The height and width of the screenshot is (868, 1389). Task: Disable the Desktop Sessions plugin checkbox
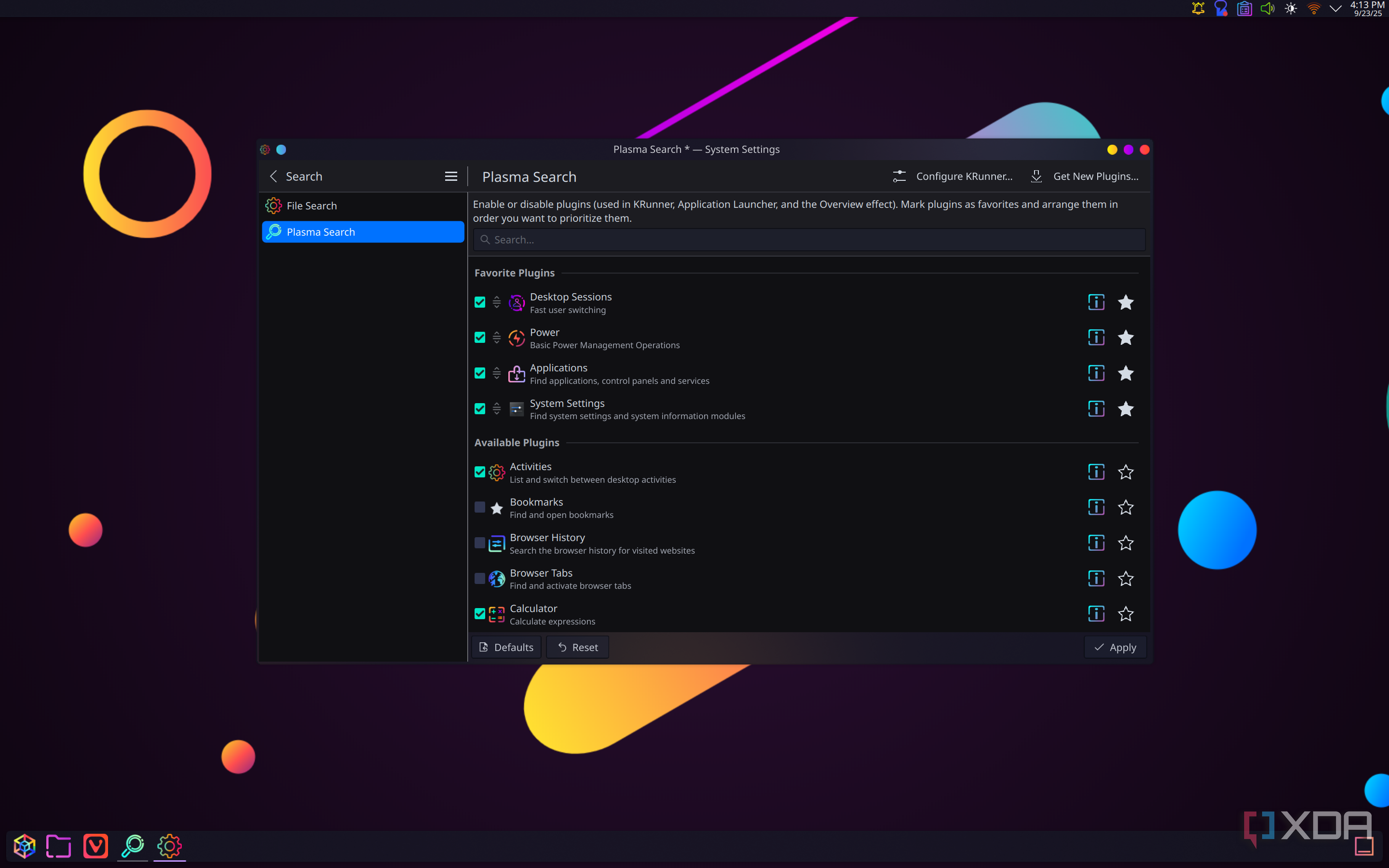pyautogui.click(x=480, y=302)
